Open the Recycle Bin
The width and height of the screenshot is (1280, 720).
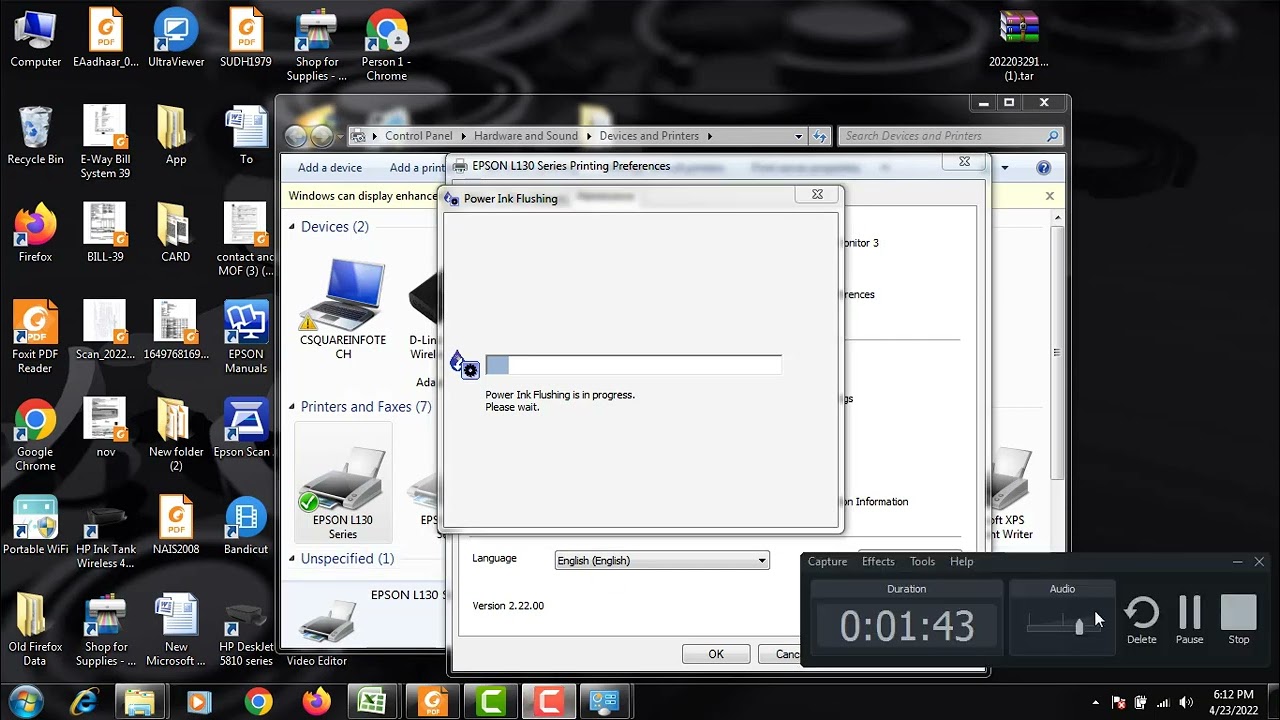(35, 135)
